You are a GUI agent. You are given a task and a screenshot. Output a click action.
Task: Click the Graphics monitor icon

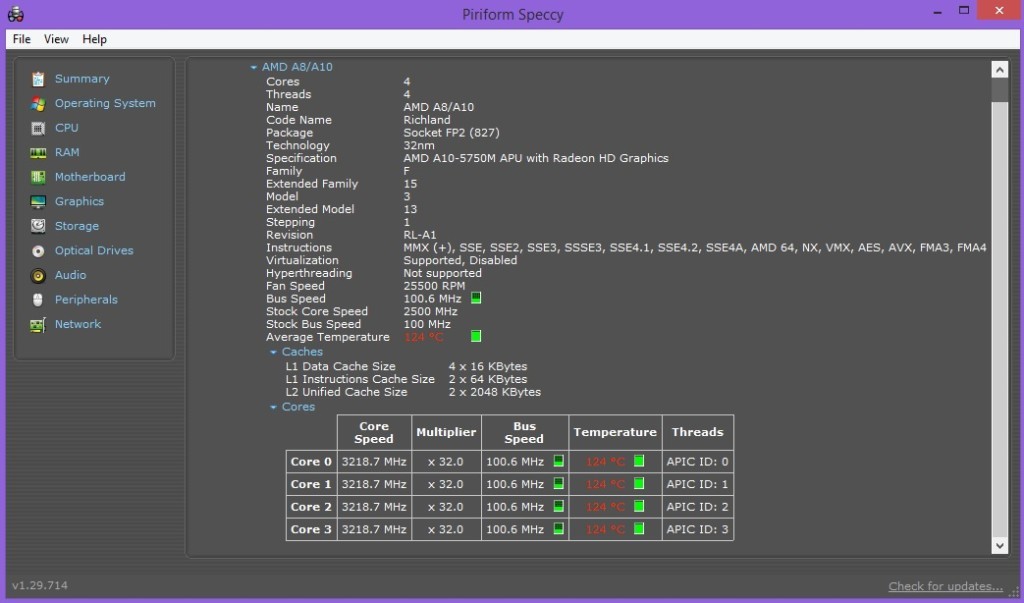click(38, 202)
